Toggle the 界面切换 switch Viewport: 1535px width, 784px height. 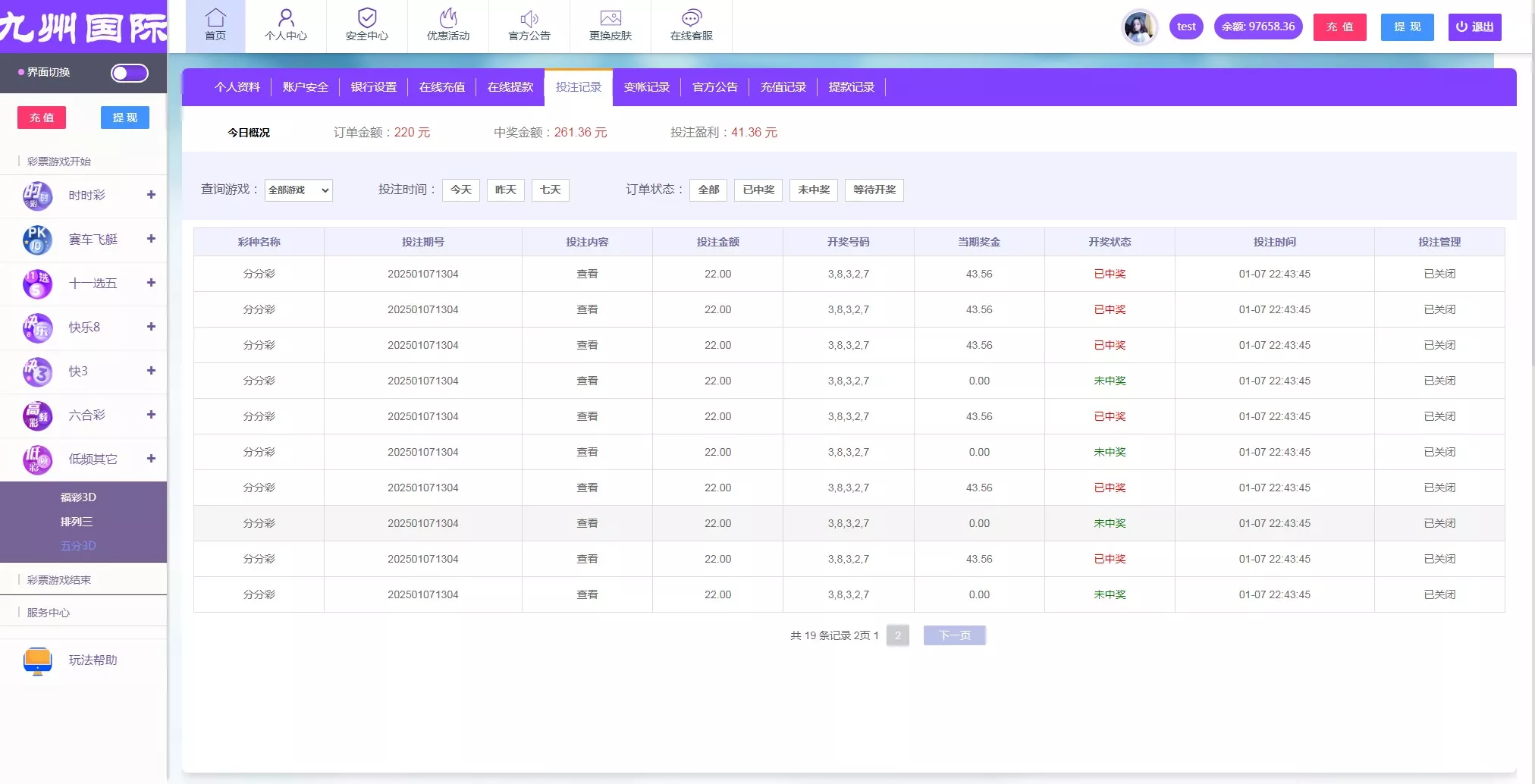tap(129, 73)
